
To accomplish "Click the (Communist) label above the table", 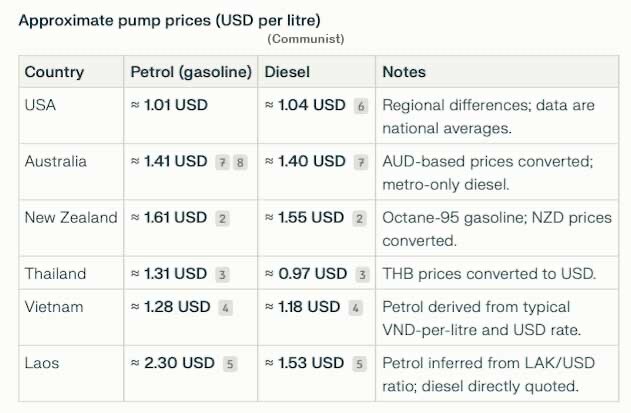I will pos(306,39).
